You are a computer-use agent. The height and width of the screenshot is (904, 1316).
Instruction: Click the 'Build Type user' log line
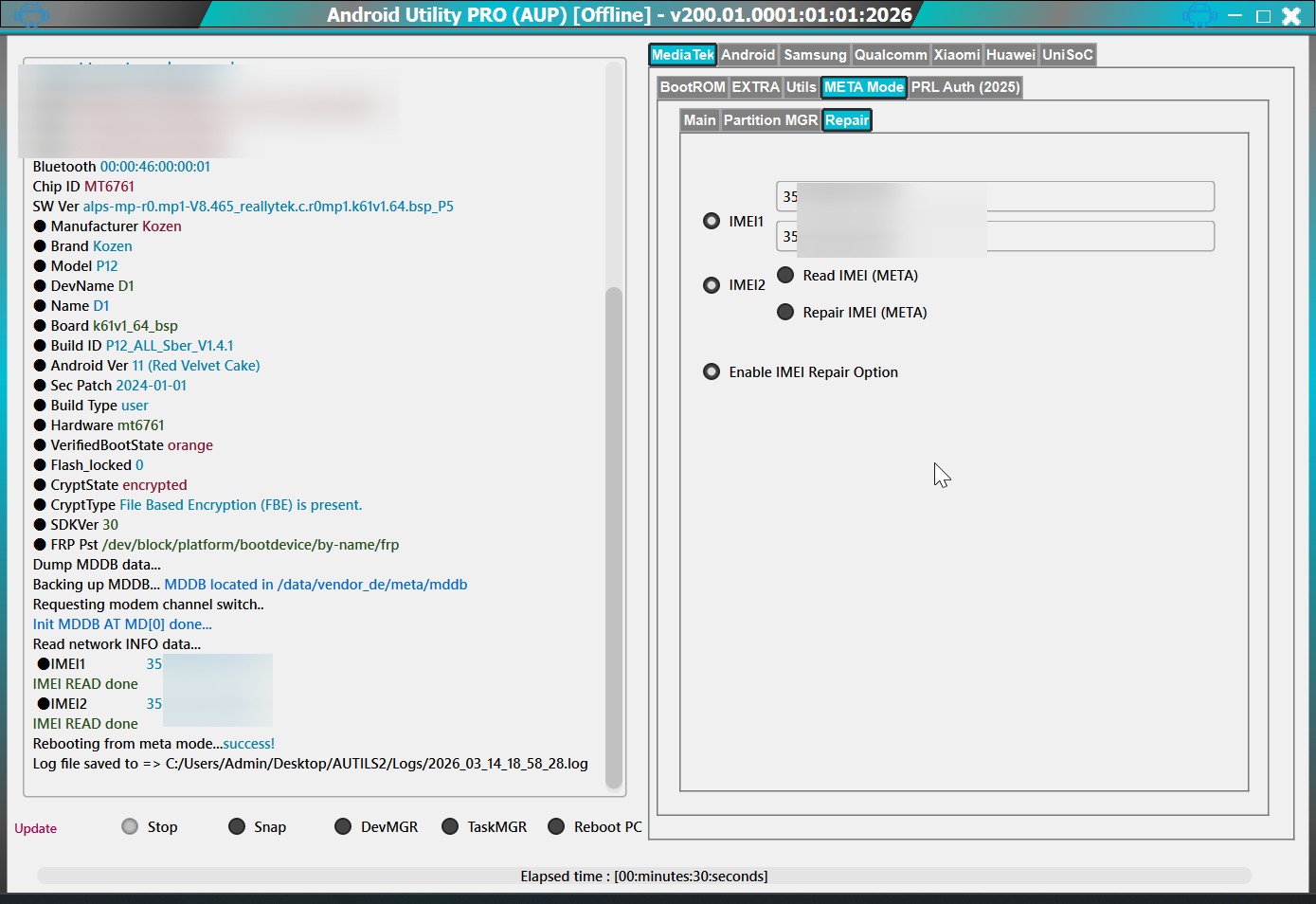click(91, 406)
